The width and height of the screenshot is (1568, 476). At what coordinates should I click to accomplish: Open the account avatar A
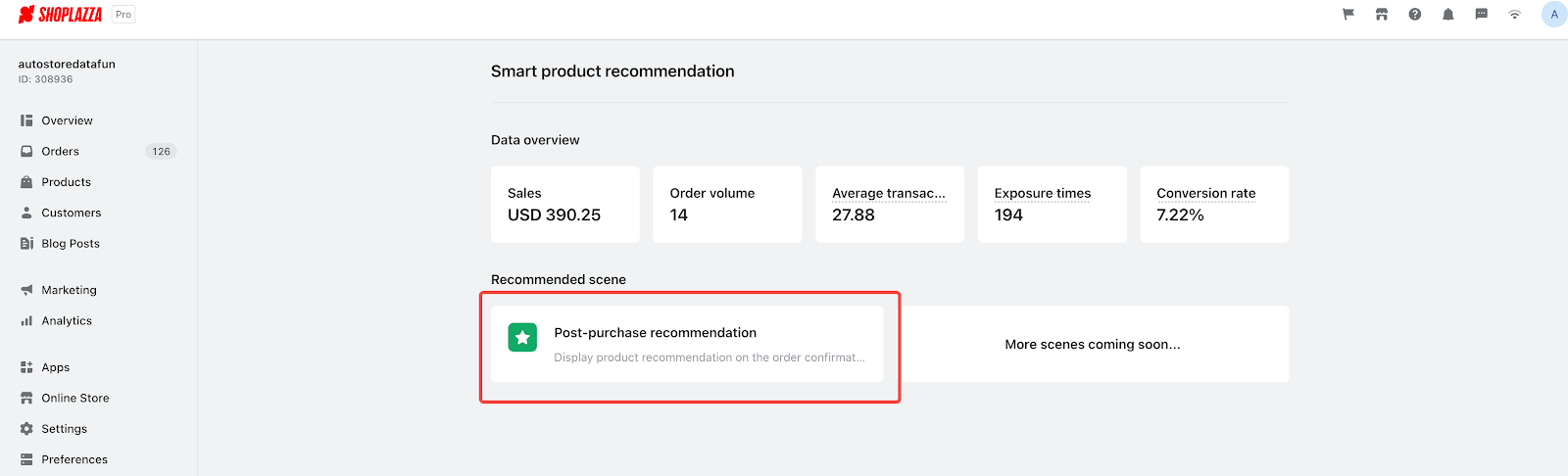[x=1554, y=15]
